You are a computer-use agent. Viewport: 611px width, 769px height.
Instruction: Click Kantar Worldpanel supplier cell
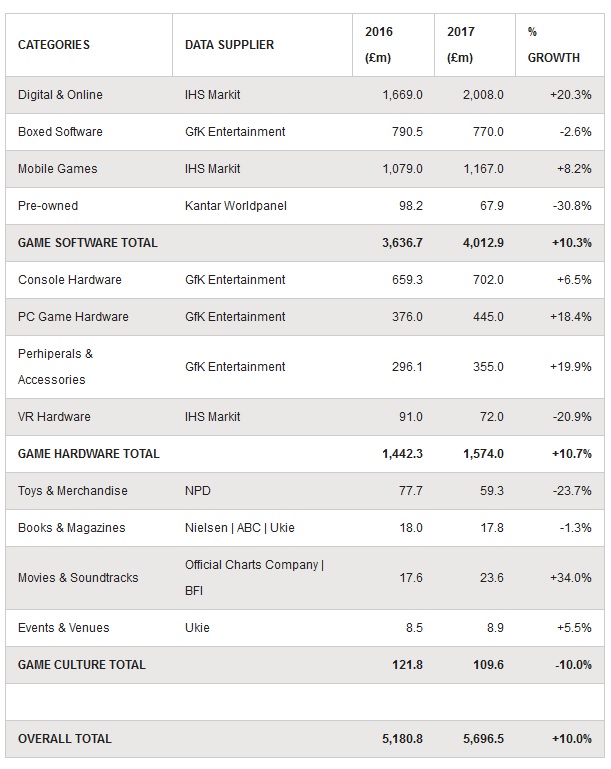pos(236,205)
